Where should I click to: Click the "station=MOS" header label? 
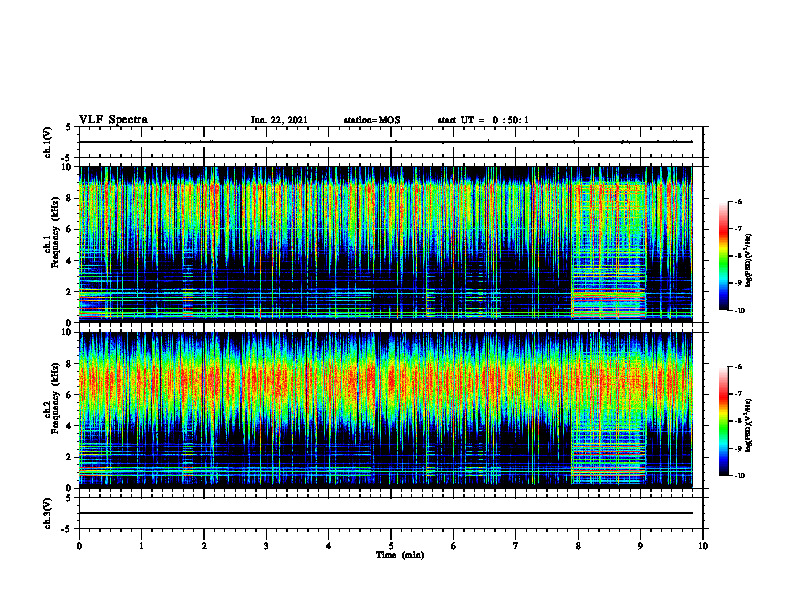[x=372, y=120]
